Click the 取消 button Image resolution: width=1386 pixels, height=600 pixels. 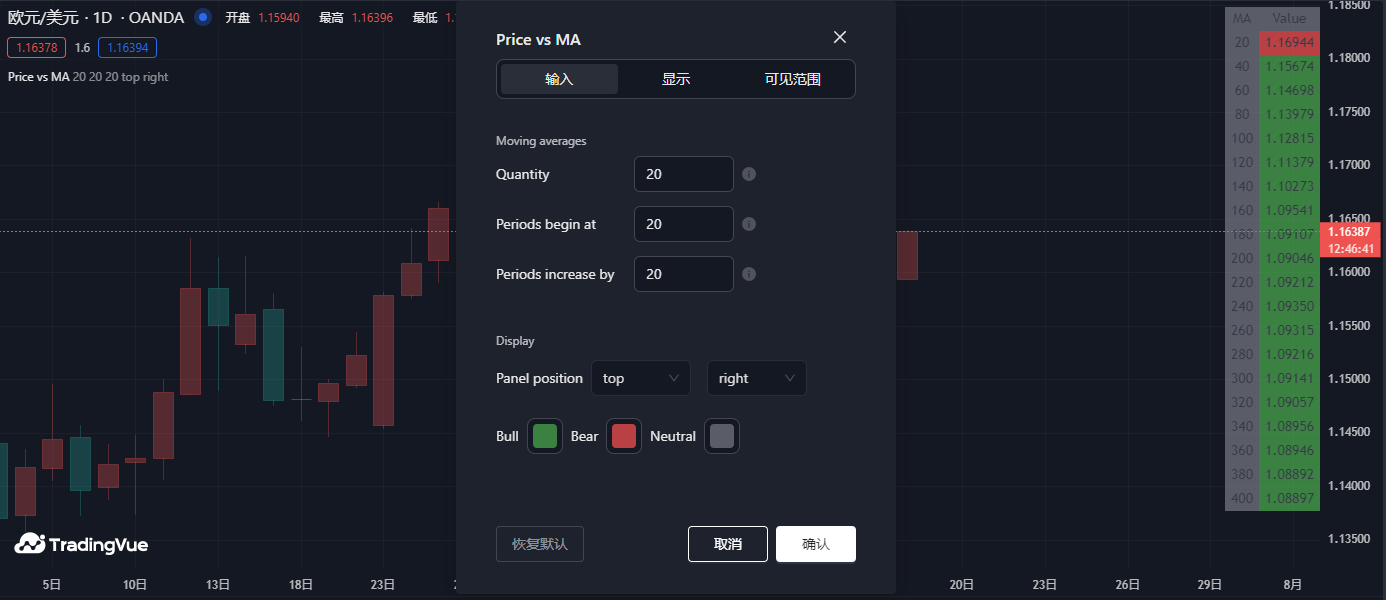click(x=728, y=544)
